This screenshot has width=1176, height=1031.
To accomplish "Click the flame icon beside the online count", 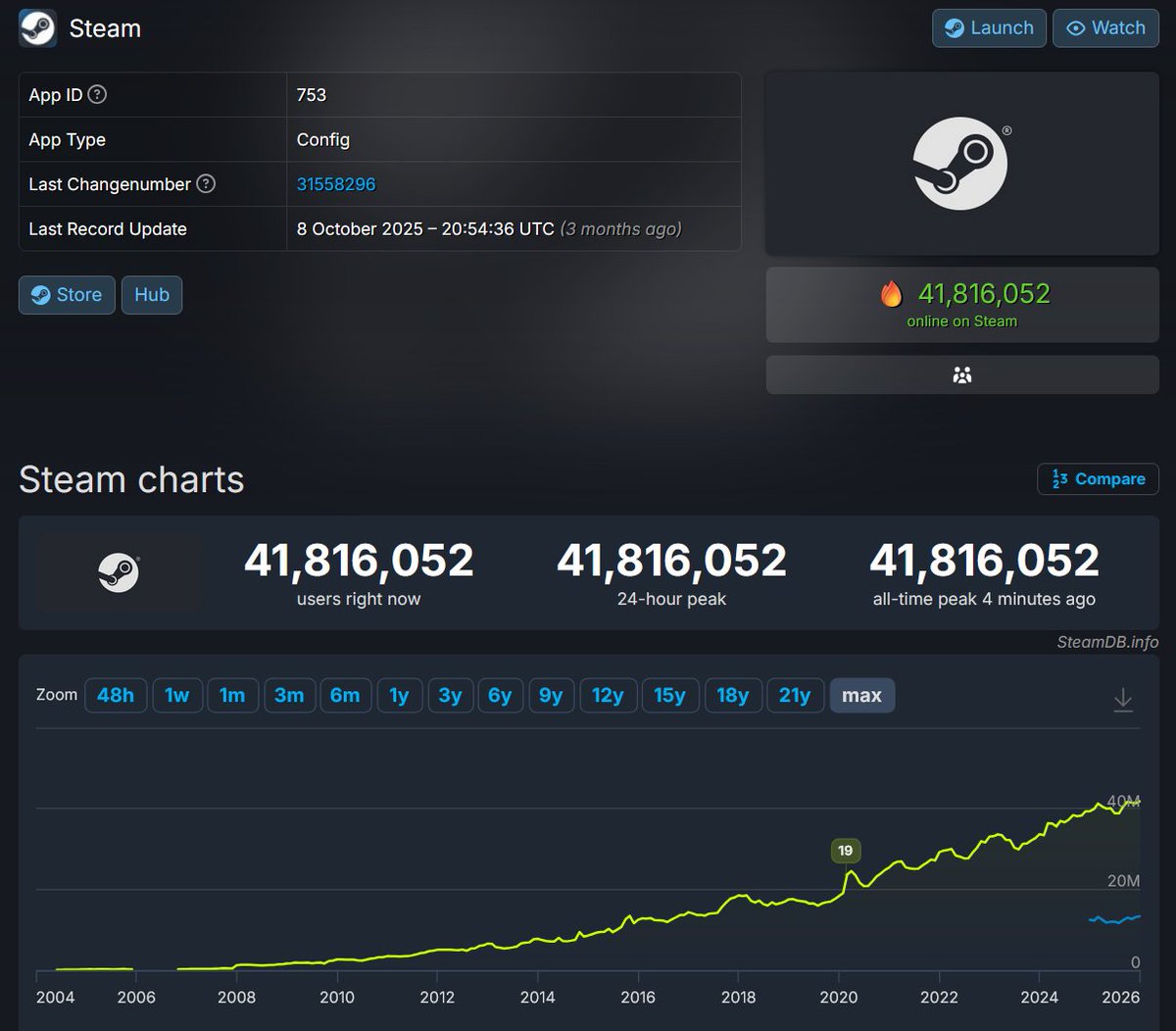I will coord(891,292).
